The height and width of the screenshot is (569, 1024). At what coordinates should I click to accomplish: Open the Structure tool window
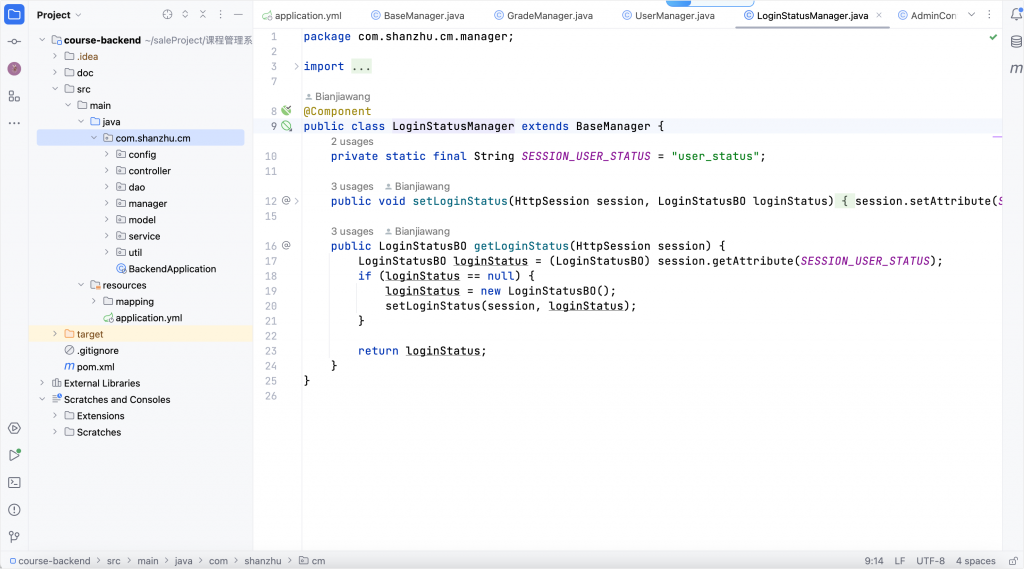14,96
